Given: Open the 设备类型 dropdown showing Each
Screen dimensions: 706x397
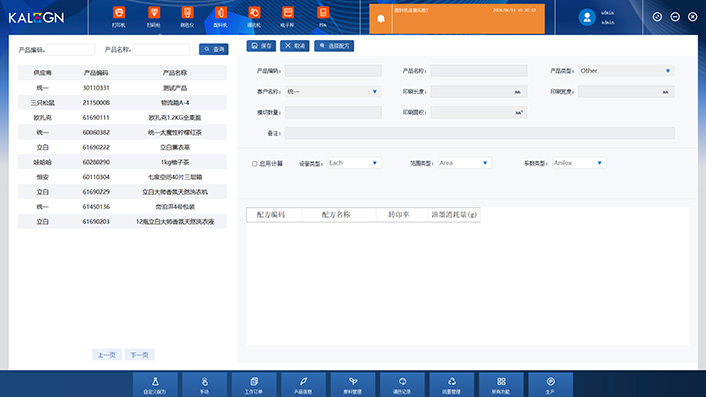Looking at the screenshot, I should 354,163.
